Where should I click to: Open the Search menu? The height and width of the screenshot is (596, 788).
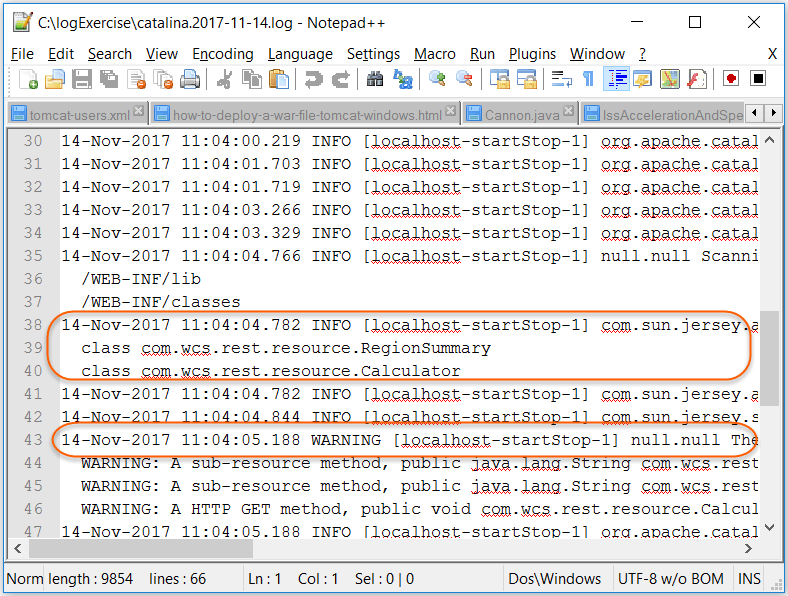click(x=110, y=54)
